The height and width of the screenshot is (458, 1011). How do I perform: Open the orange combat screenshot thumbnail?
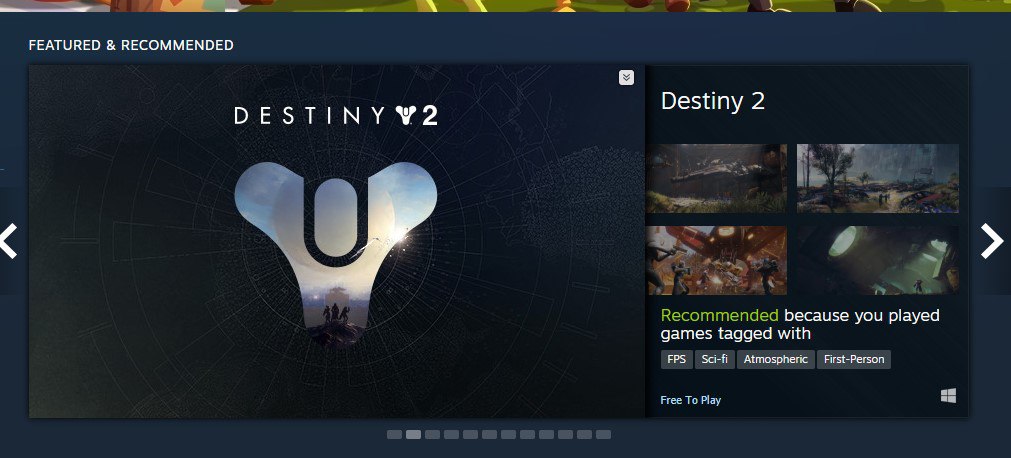point(716,260)
